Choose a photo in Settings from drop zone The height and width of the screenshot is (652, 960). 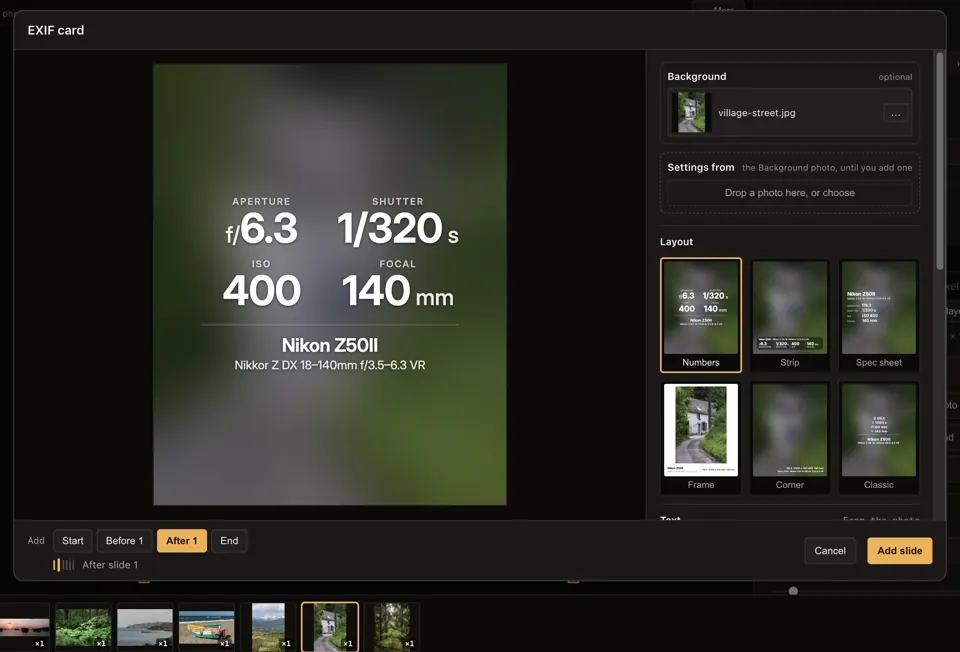(789, 193)
